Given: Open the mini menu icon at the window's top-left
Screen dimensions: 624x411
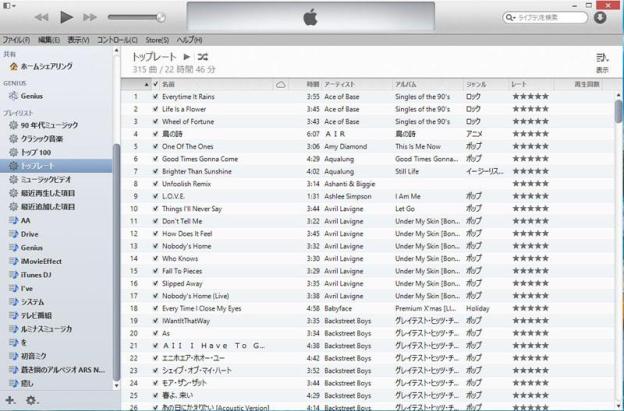Looking at the screenshot, I should [x=9, y=6].
